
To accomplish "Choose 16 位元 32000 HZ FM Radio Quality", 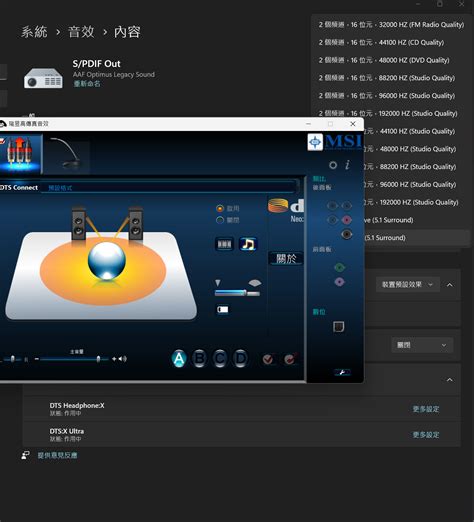I will (391, 25).
